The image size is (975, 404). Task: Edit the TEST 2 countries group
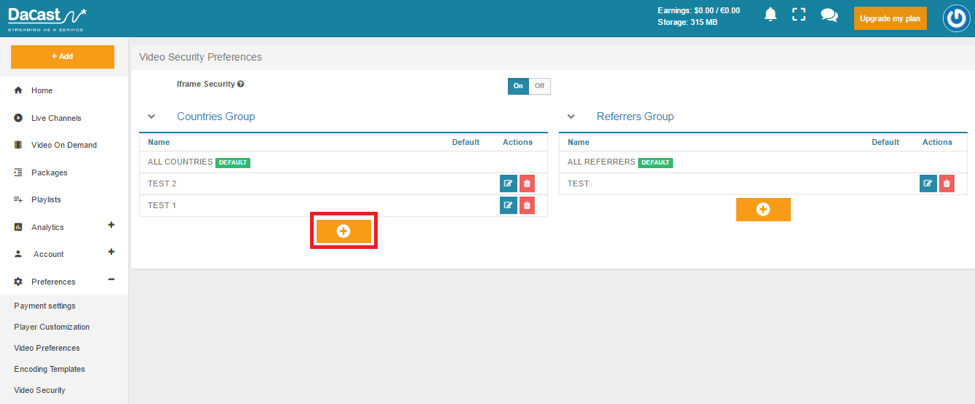click(x=509, y=183)
